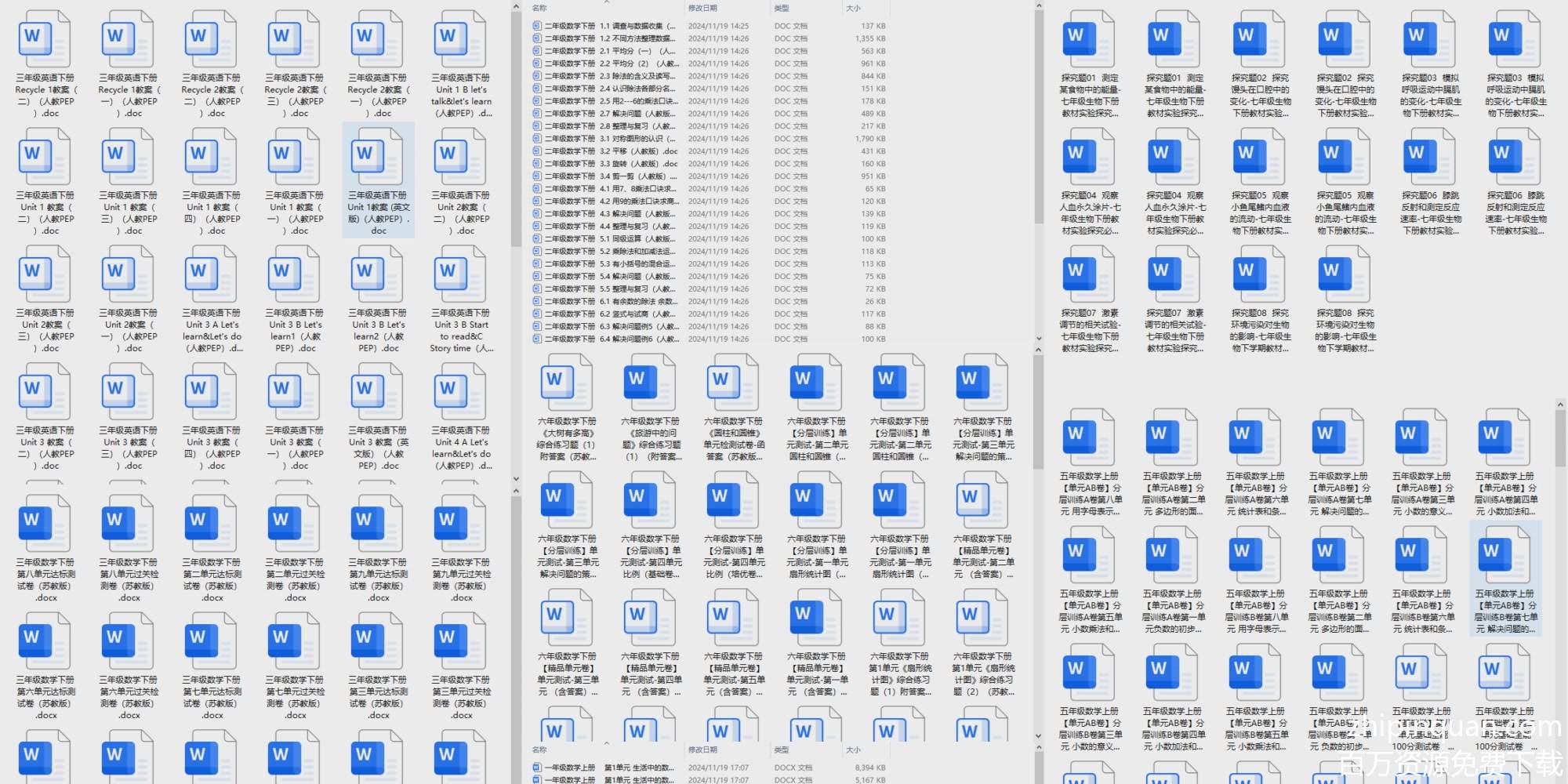
Task: Select the《旅游中的问题》综合练习题 Word icon
Action: pos(650,383)
